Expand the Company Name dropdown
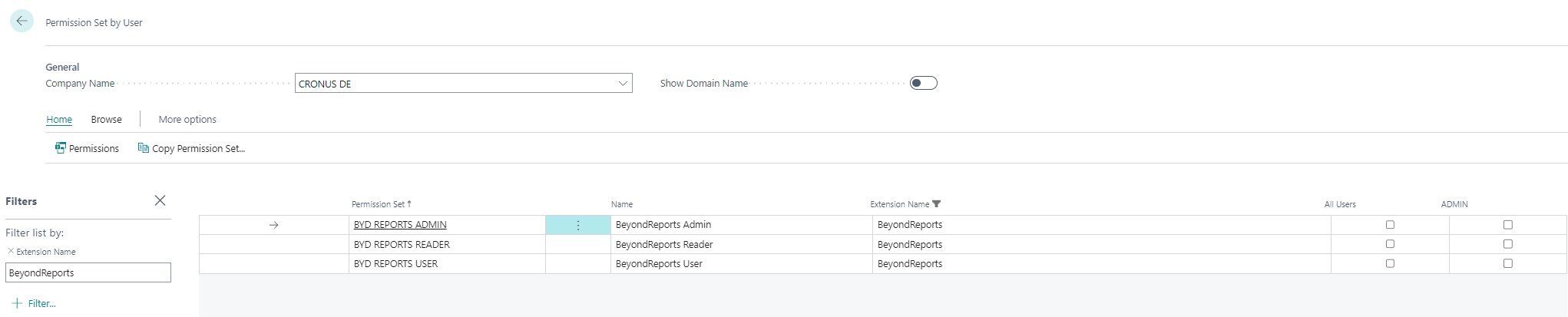The width and height of the screenshot is (1568, 317). point(623,84)
